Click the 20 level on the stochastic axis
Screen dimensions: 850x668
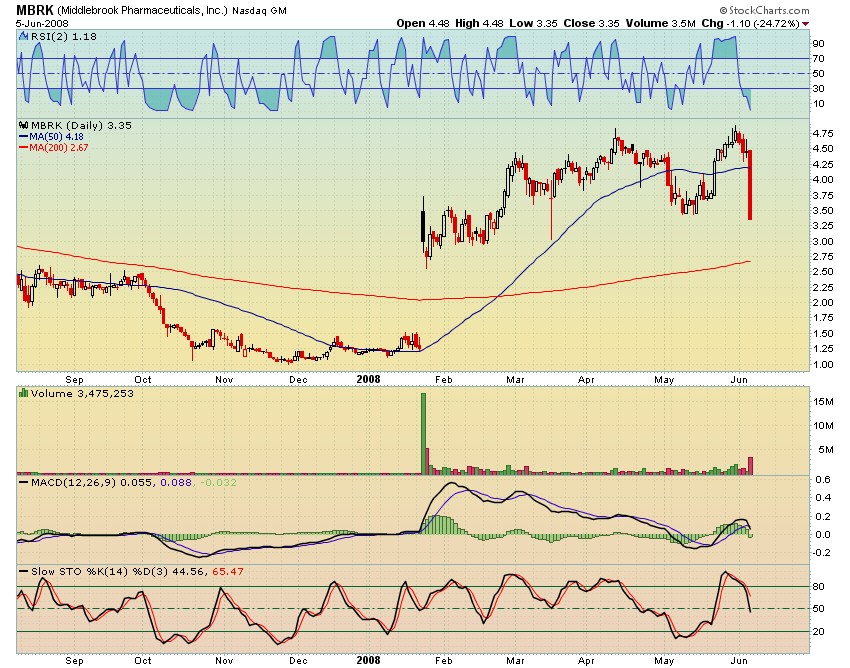click(818, 632)
